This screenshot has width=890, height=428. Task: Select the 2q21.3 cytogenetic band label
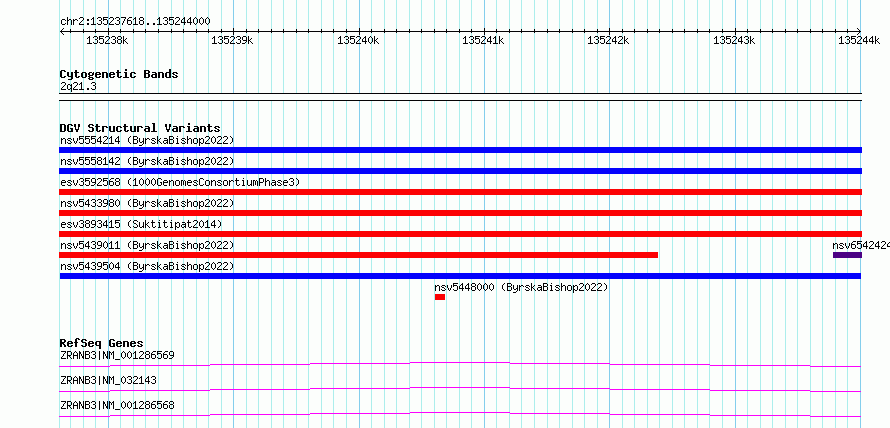click(78, 86)
